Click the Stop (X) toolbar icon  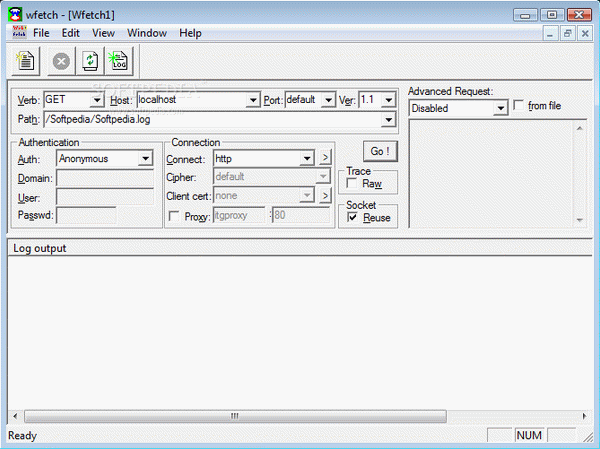click(x=61, y=61)
